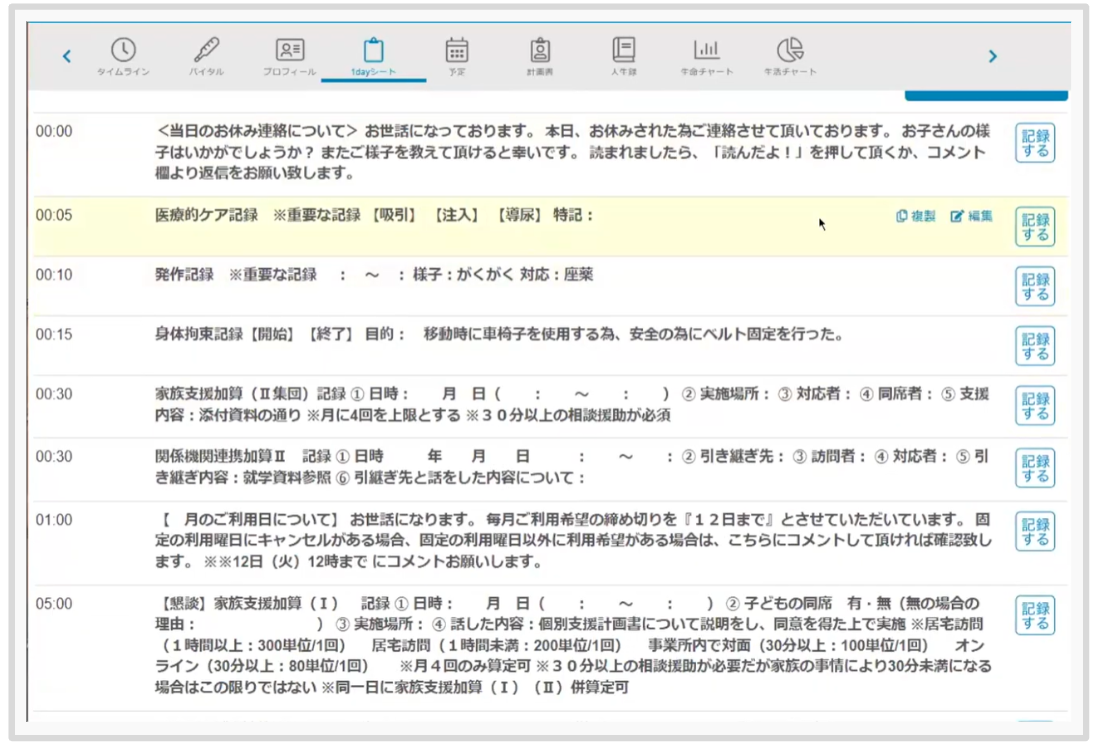This screenshot has height=756, width=1102.
Task: Click 複製 on 医療的ケア記録 row
Action: tap(916, 216)
